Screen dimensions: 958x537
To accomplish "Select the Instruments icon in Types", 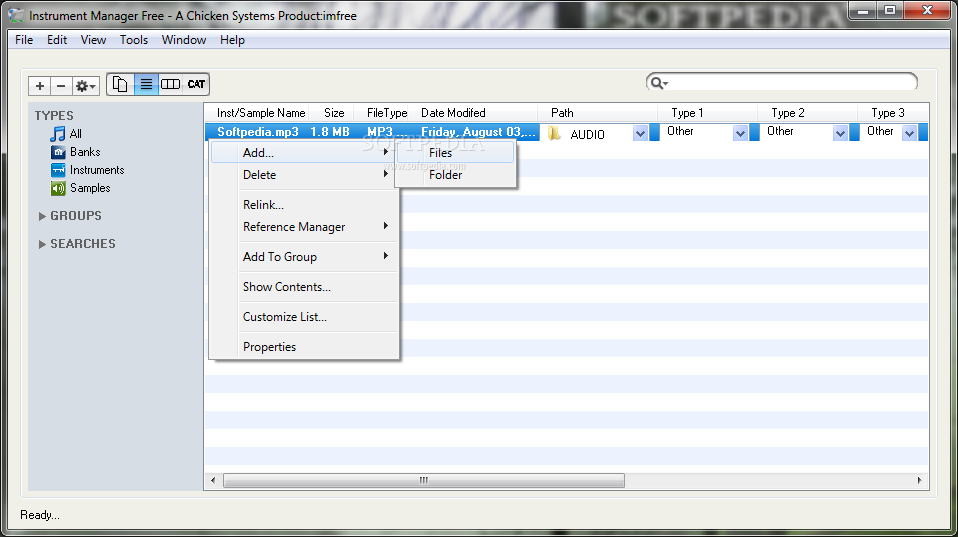I will point(58,170).
